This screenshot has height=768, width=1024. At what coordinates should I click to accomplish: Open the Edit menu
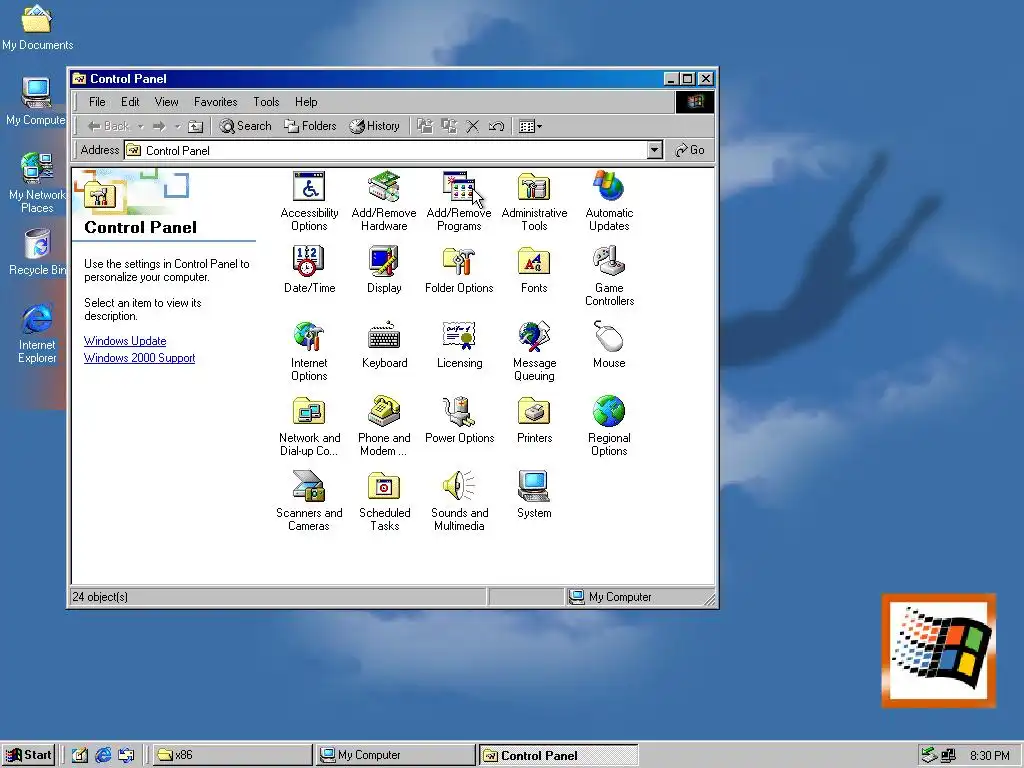(x=130, y=102)
